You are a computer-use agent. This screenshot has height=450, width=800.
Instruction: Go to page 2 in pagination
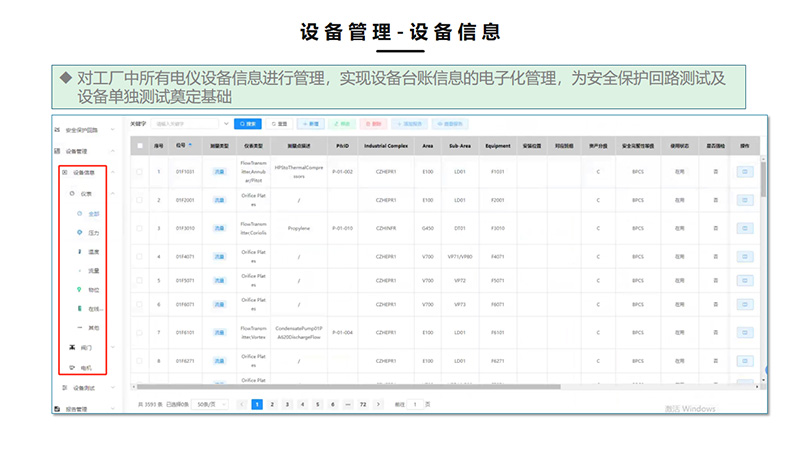click(272, 404)
